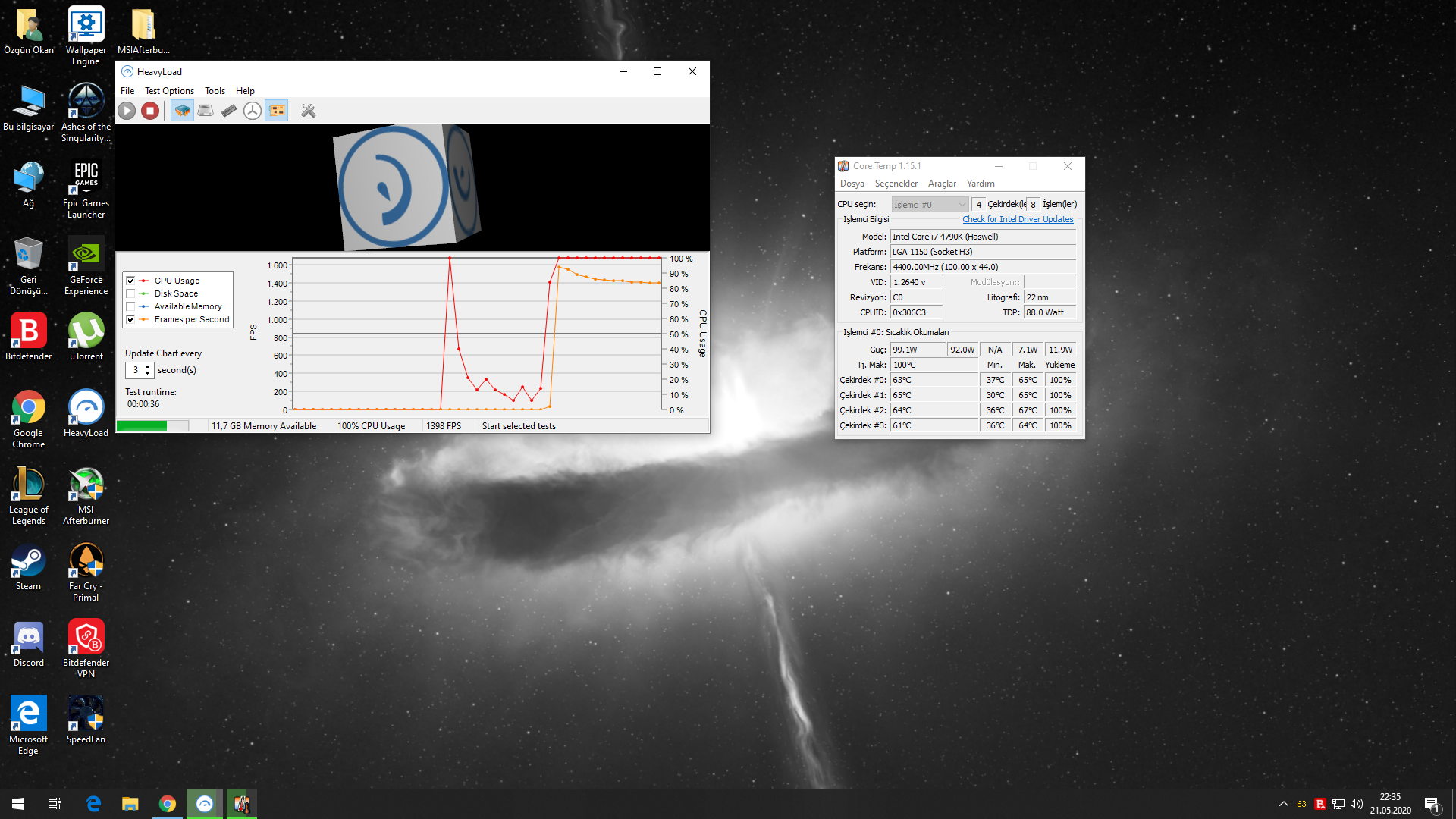Check the Available Memory checkbox
The width and height of the screenshot is (1456, 819).
click(x=130, y=306)
